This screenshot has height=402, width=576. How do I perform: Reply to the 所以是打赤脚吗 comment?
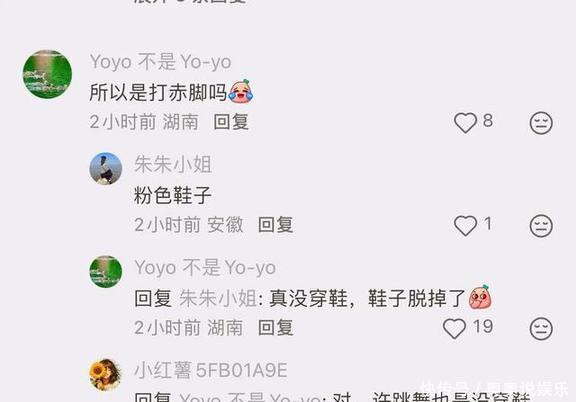pyautogui.click(x=231, y=122)
